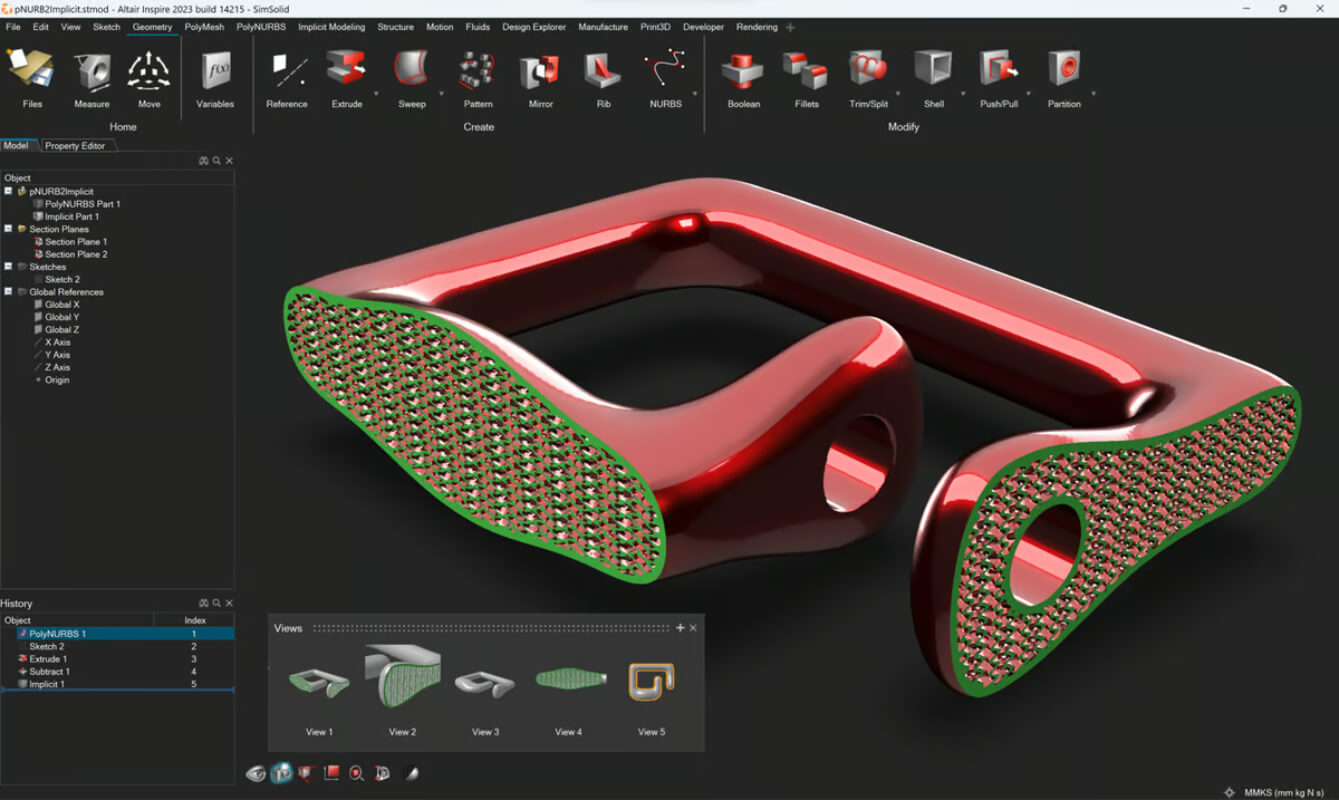This screenshot has width=1339, height=800.
Task: Select Extrude 1 in the History list
Action: click(48, 659)
